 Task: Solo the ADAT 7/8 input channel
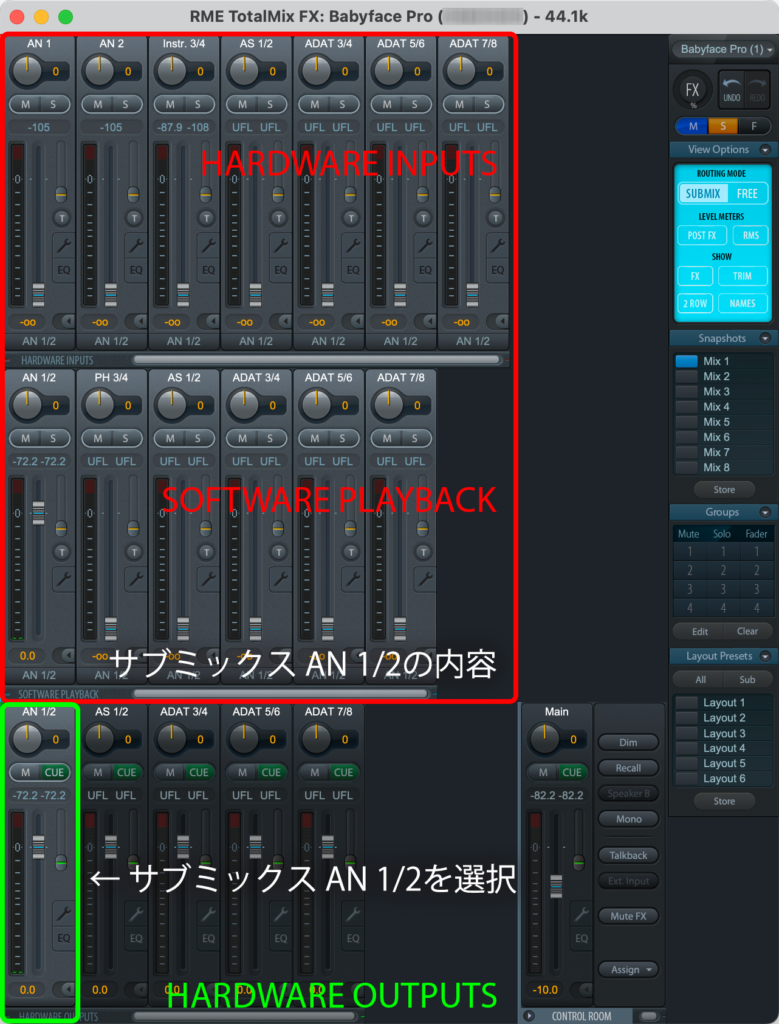click(486, 104)
